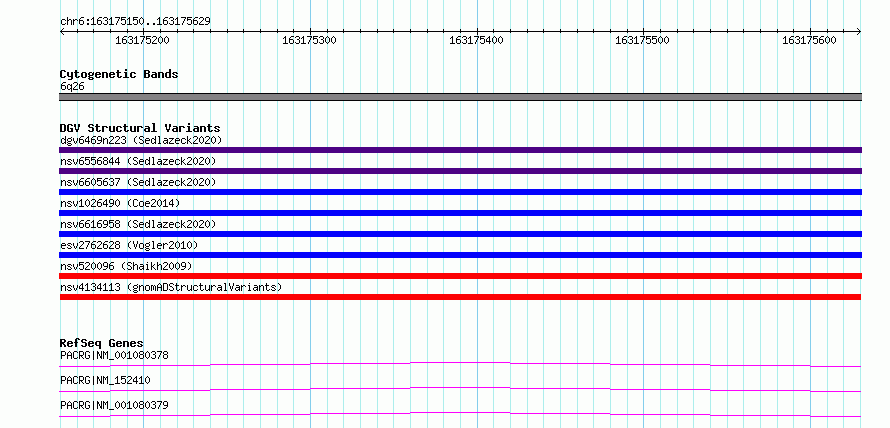Click the purple bar for nsv6556844
Viewport: 890px width, 428px height.
460,171
